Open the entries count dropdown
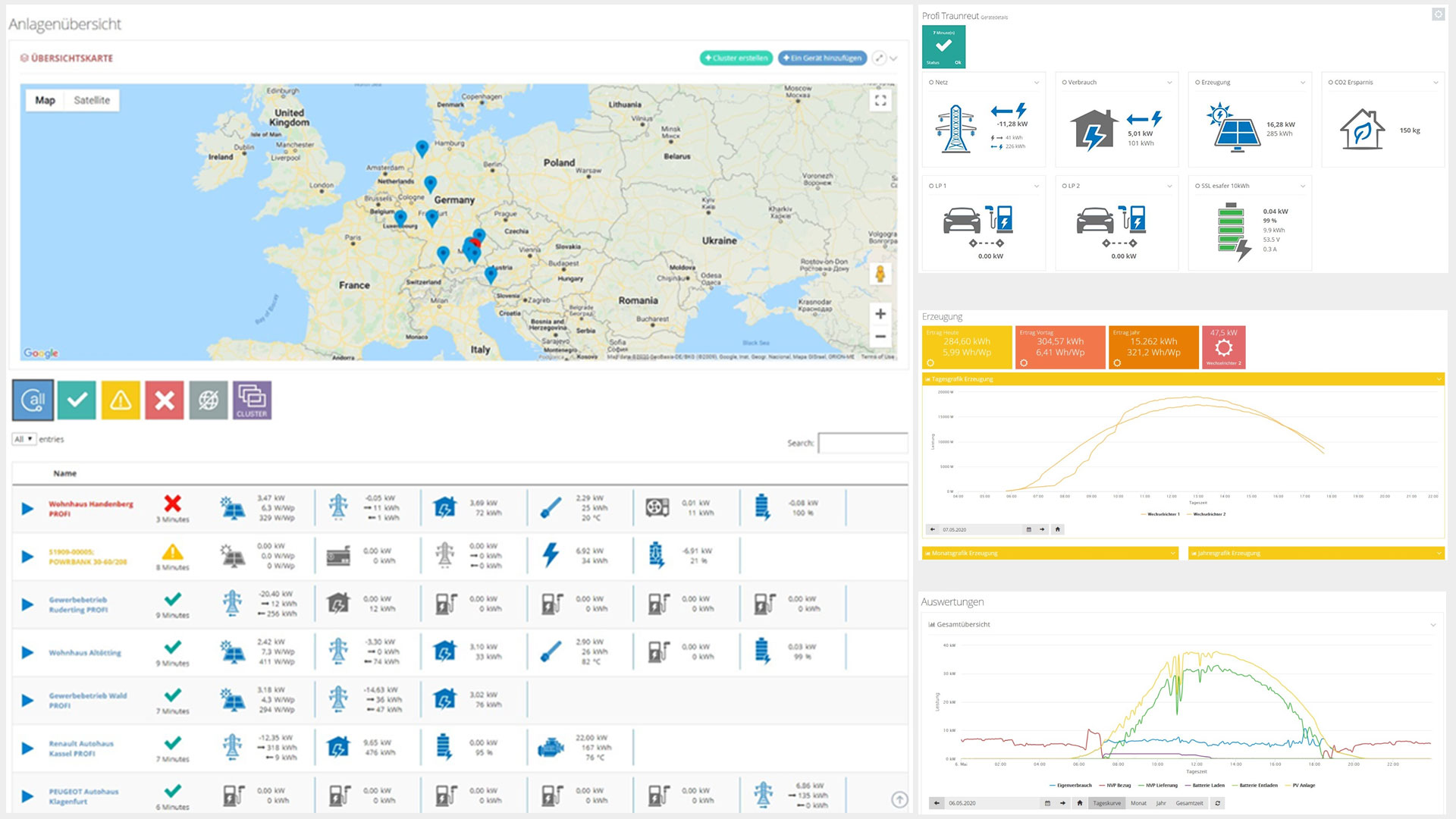 (24, 439)
